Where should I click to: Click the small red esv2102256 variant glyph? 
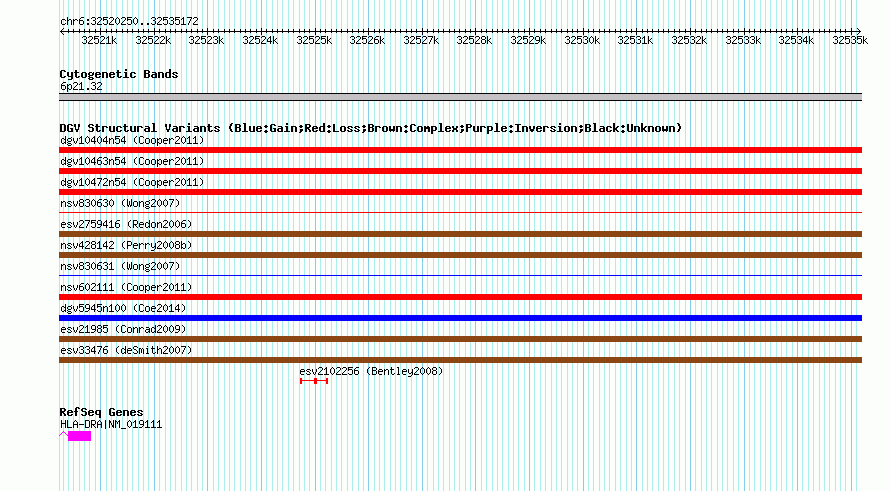pyautogui.click(x=314, y=381)
